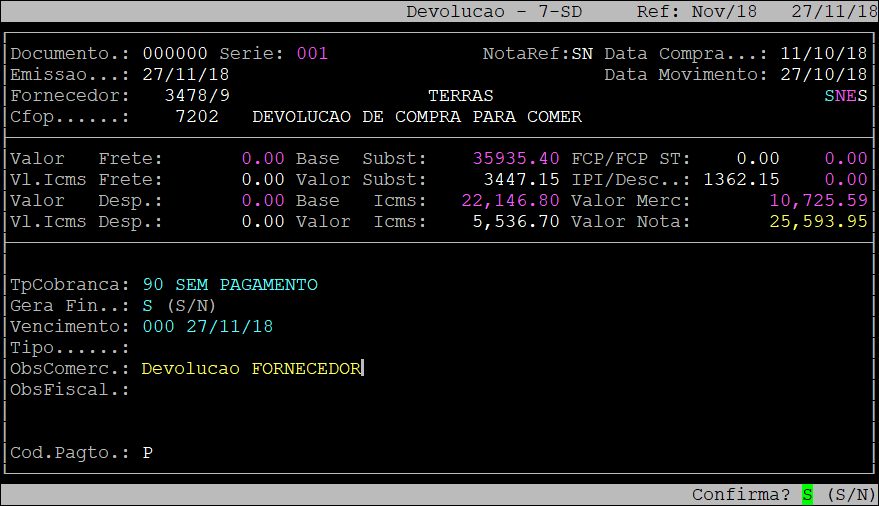
Task: Click the Cod.Pagto. P value
Action: tap(147, 453)
